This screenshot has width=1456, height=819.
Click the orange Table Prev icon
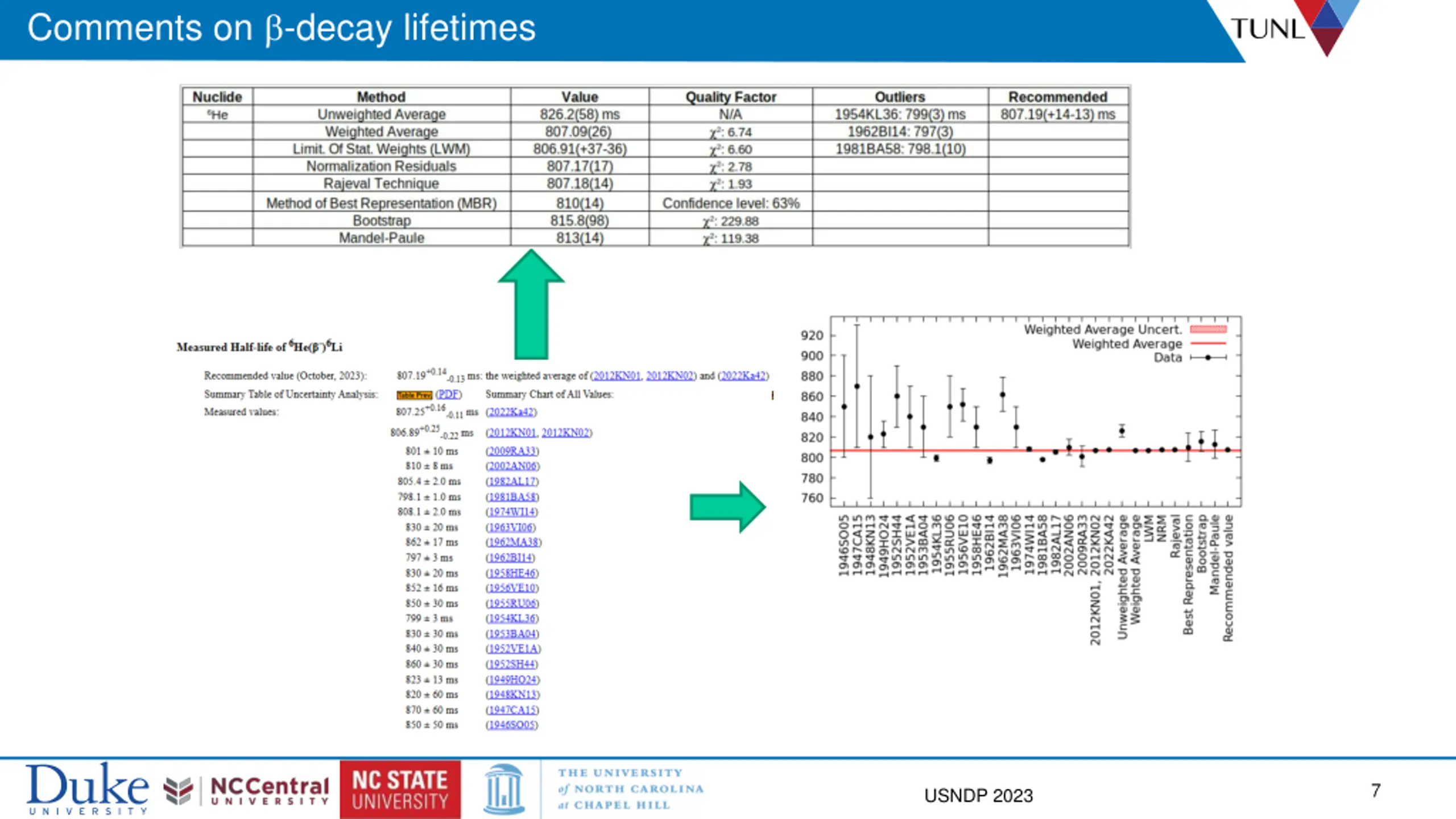415,395
